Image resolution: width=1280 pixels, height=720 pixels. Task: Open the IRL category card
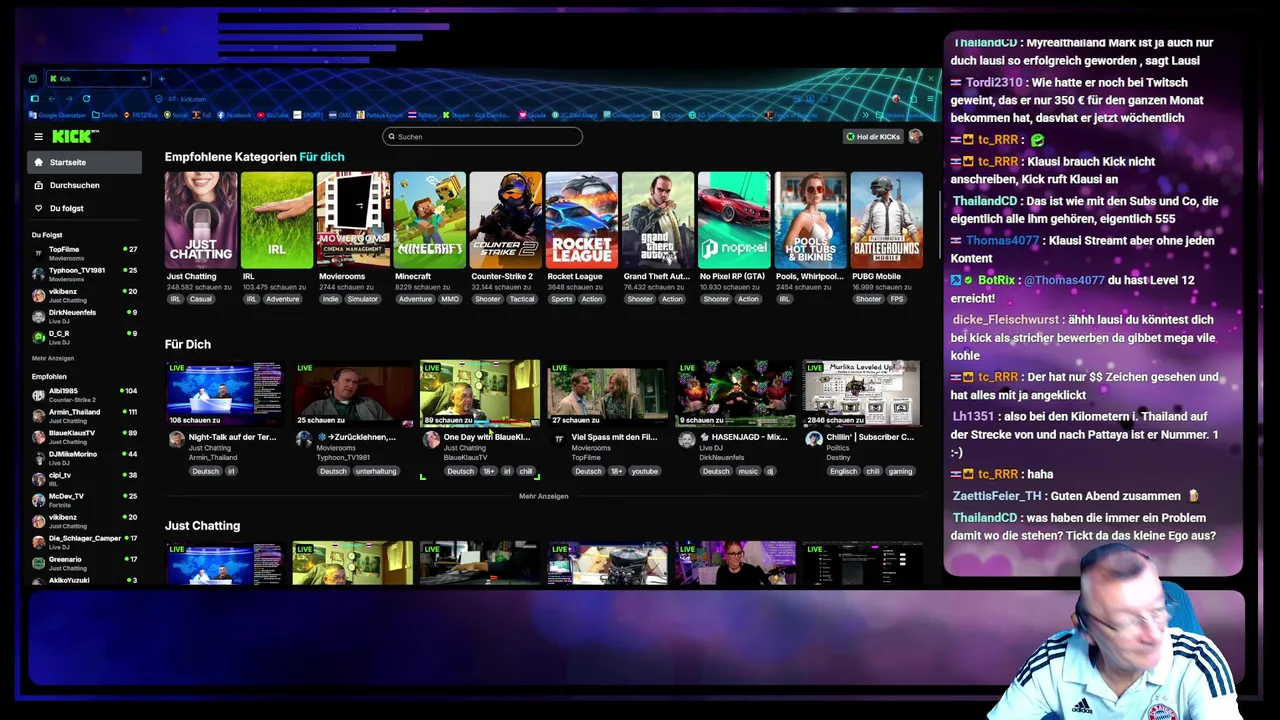click(x=277, y=220)
